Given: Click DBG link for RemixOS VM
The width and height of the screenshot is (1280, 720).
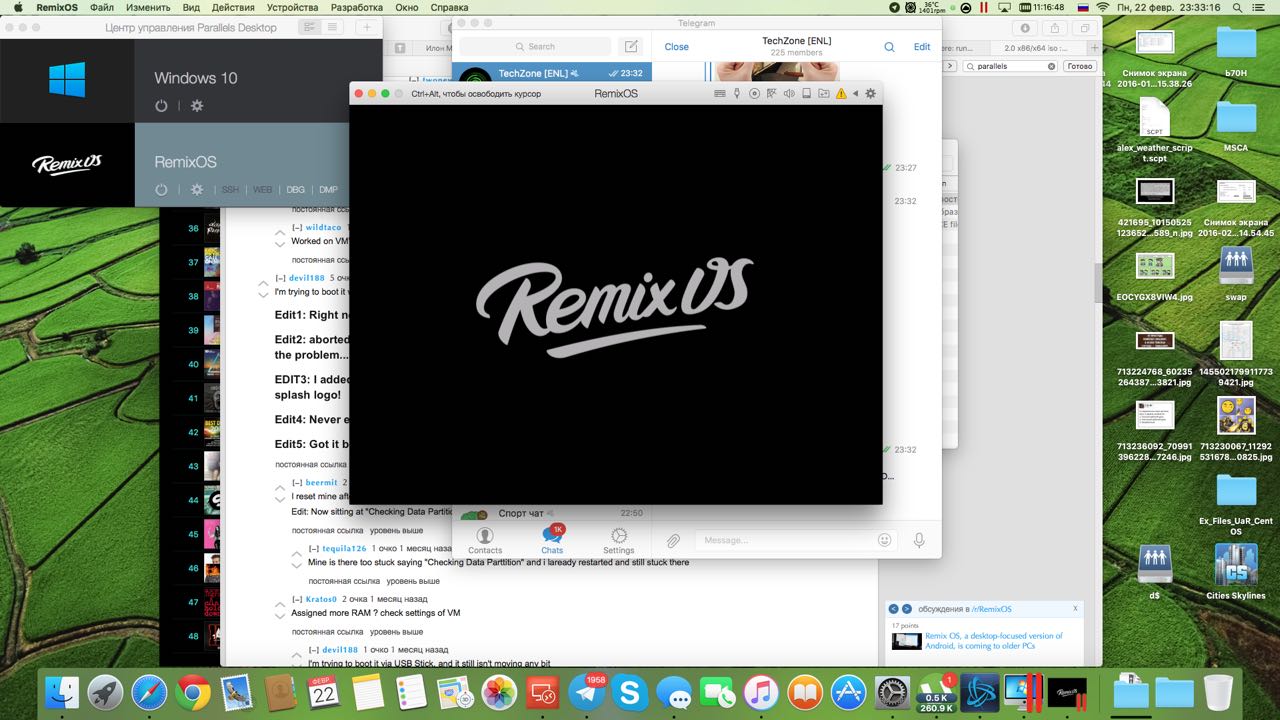Looking at the screenshot, I should pyautogui.click(x=295, y=190).
